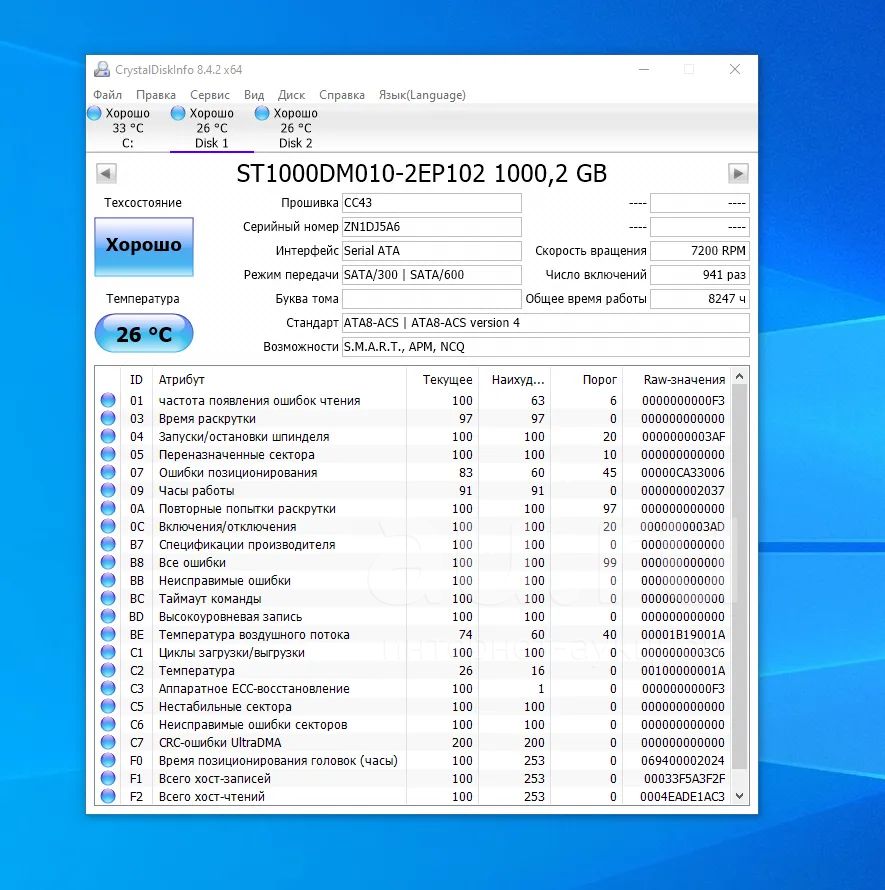Click the transfer mode field SATA/300 | SATA/600
This screenshot has width=885, height=890.
(431, 275)
